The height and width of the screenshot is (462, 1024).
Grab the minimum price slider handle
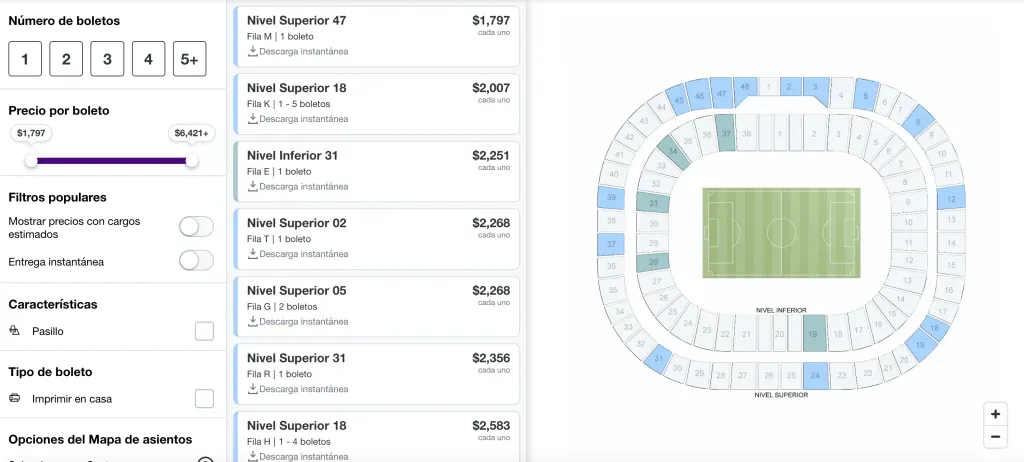pos(31,161)
